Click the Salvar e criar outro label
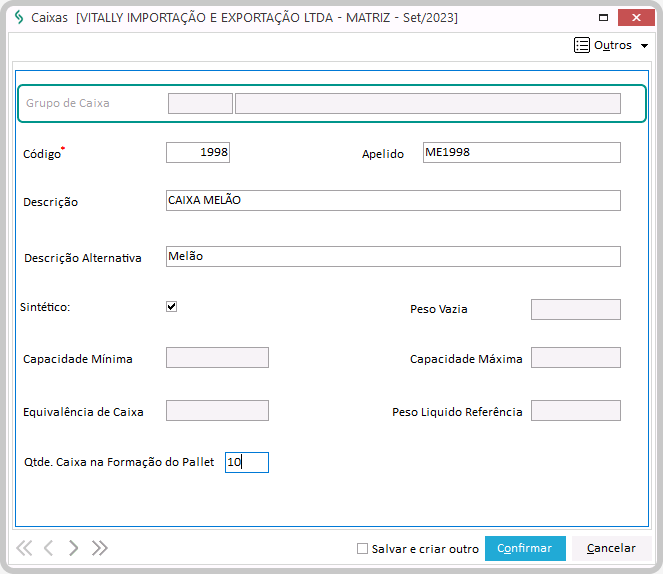 pyautogui.click(x=425, y=549)
